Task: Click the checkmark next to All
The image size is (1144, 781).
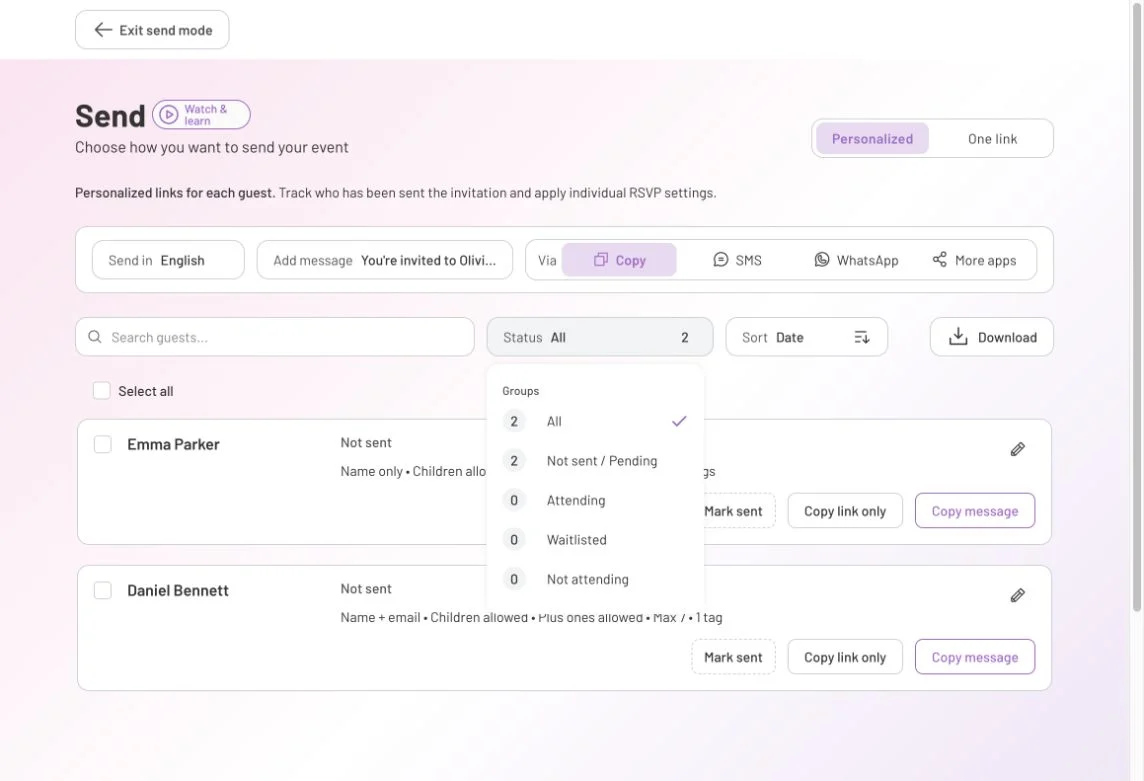Action: tap(679, 421)
